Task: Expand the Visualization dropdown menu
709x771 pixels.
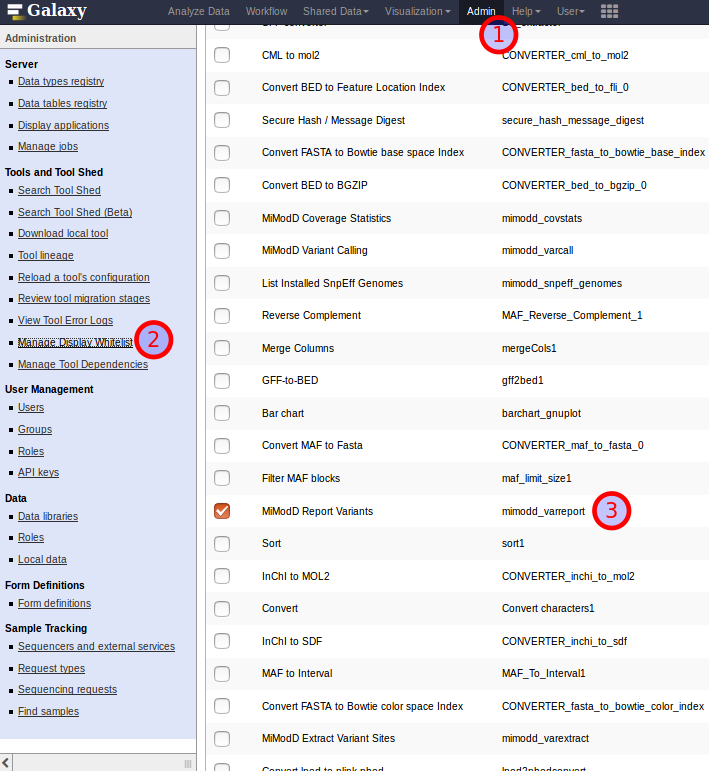Action: click(x=417, y=11)
